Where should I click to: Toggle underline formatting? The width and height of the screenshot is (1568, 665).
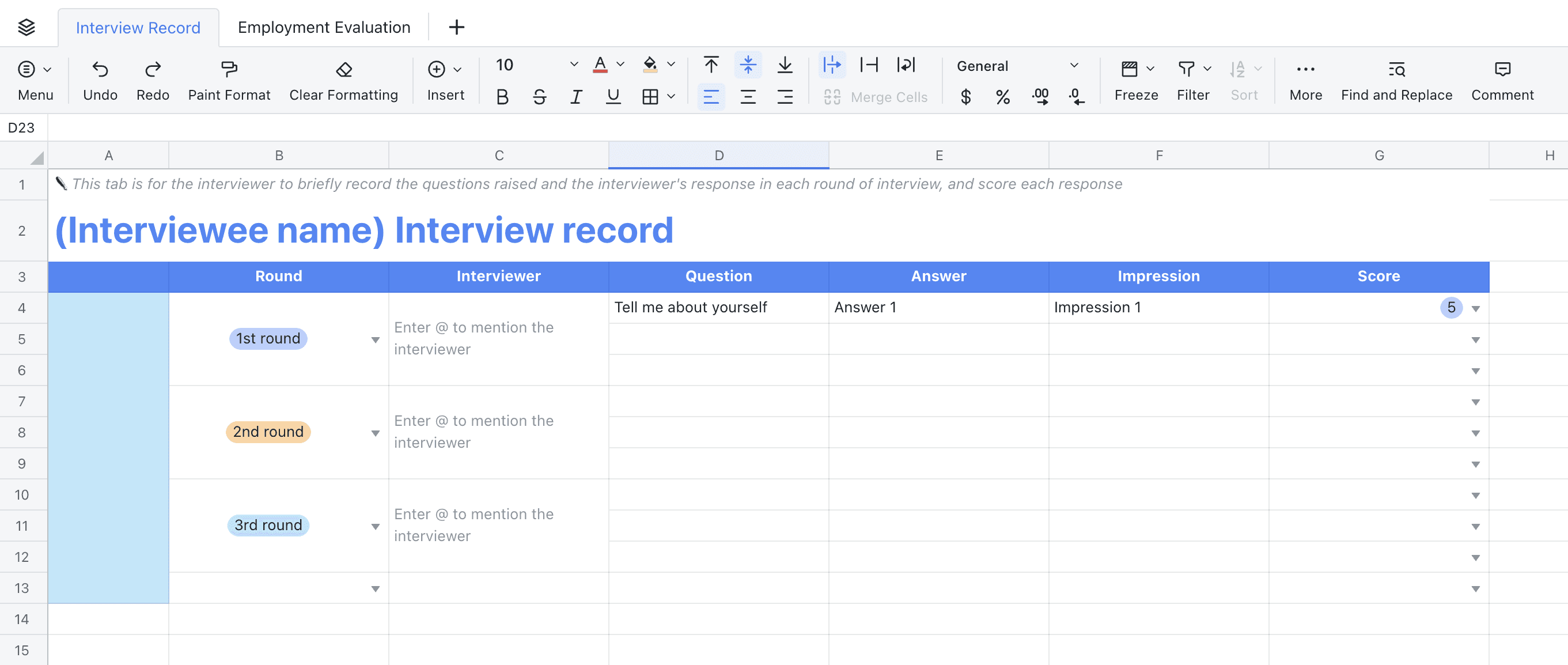[613, 97]
